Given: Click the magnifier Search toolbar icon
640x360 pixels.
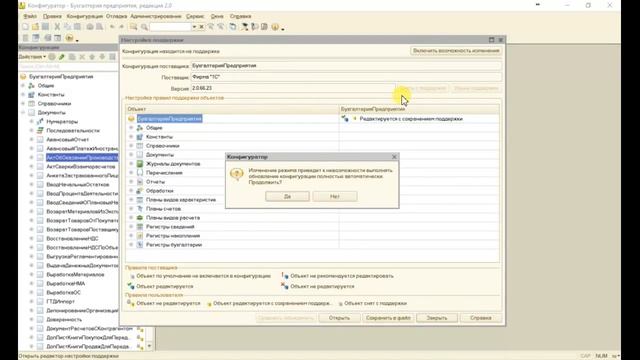Looking at the screenshot, I should [x=144, y=27].
